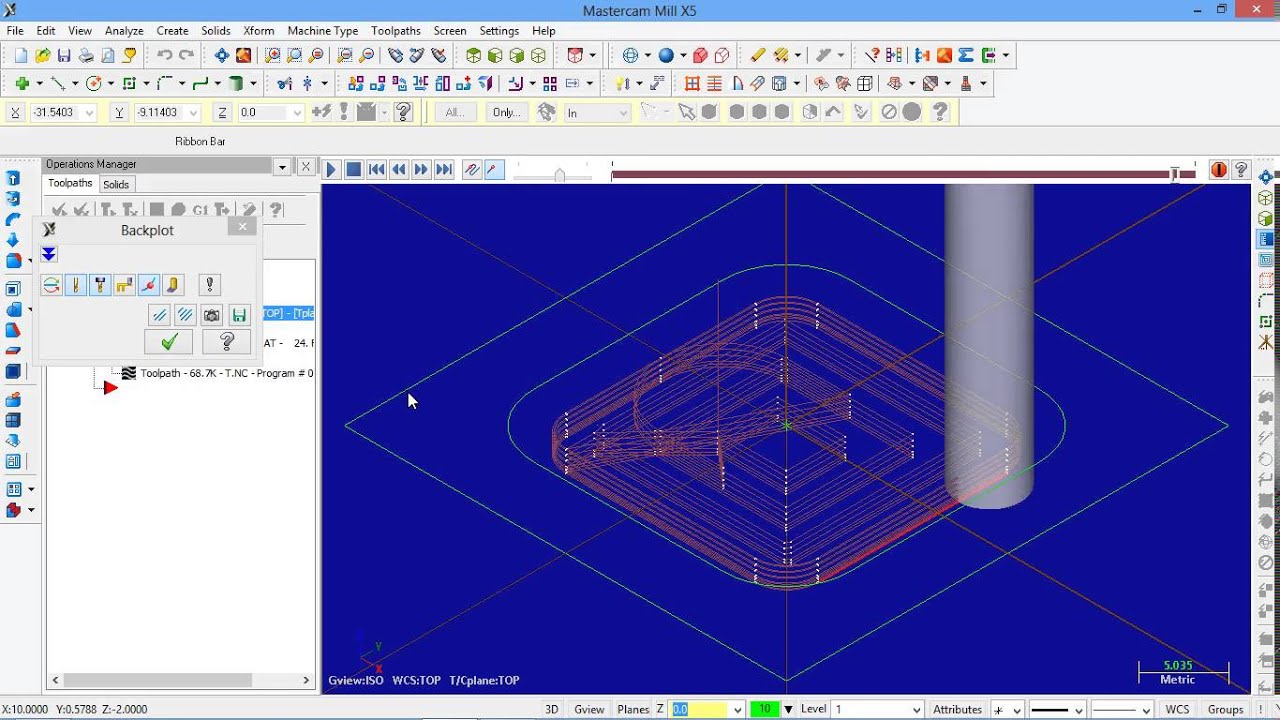1280x720 pixels.
Task: Toggle Run mode in backplot bar
Action: (x=493, y=170)
